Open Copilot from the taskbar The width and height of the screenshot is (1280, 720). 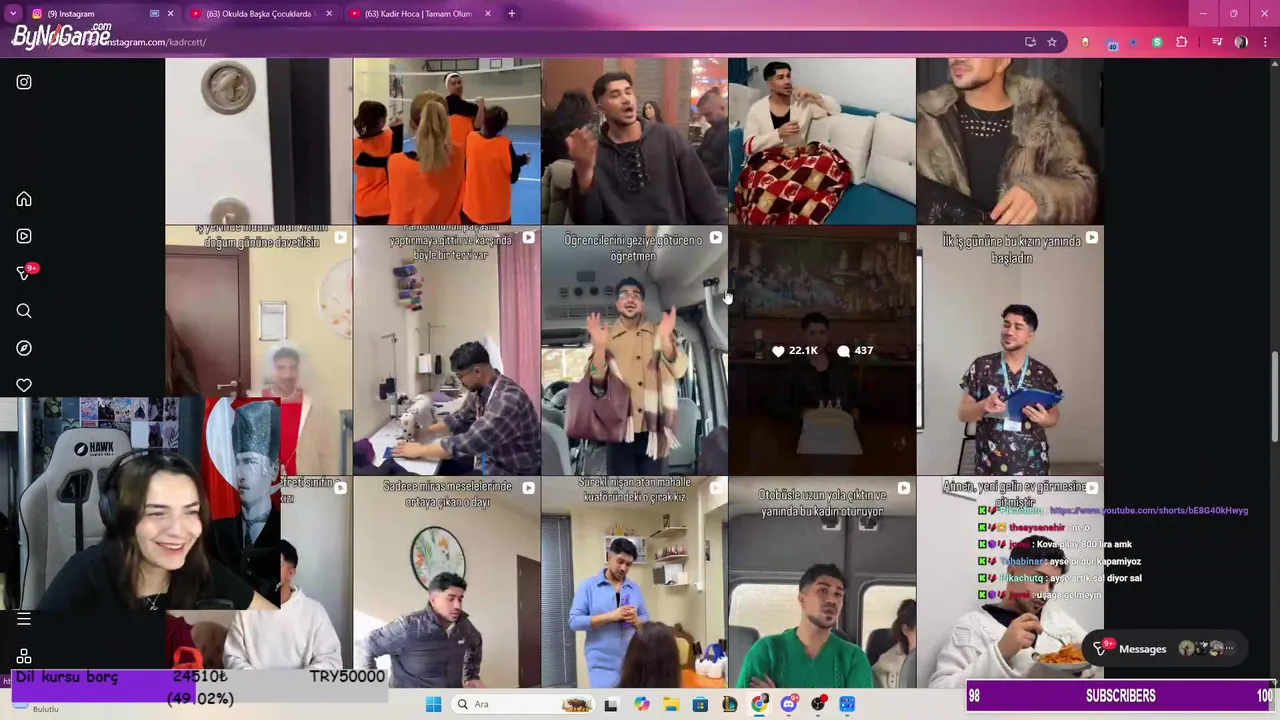pos(641,704)
